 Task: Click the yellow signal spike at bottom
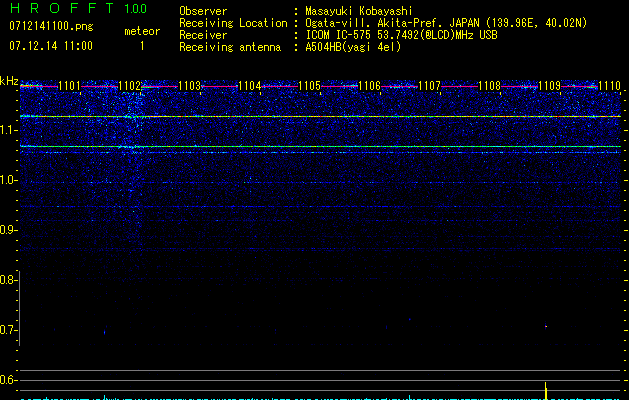[546, 389]
